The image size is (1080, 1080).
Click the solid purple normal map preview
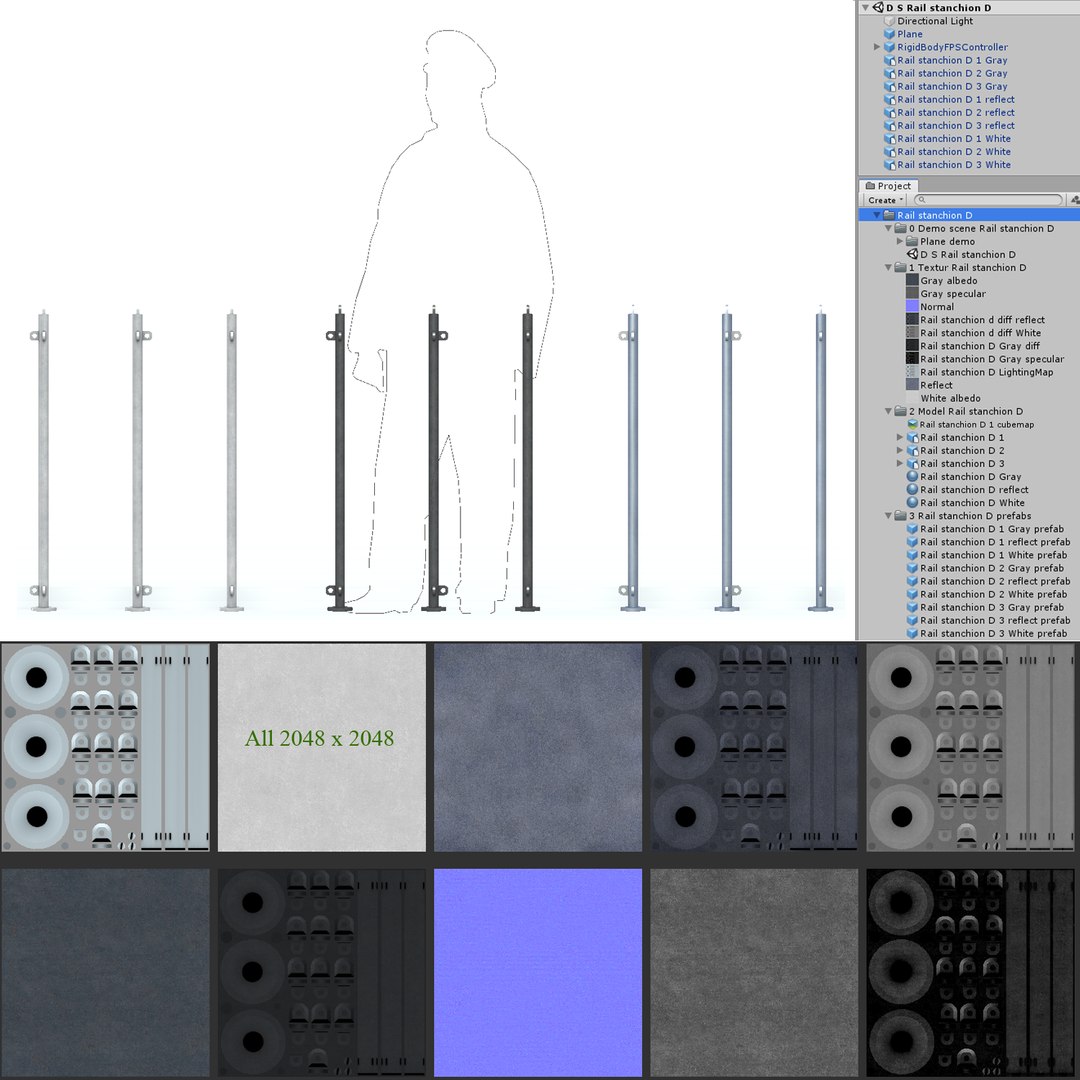coord(538,973)
